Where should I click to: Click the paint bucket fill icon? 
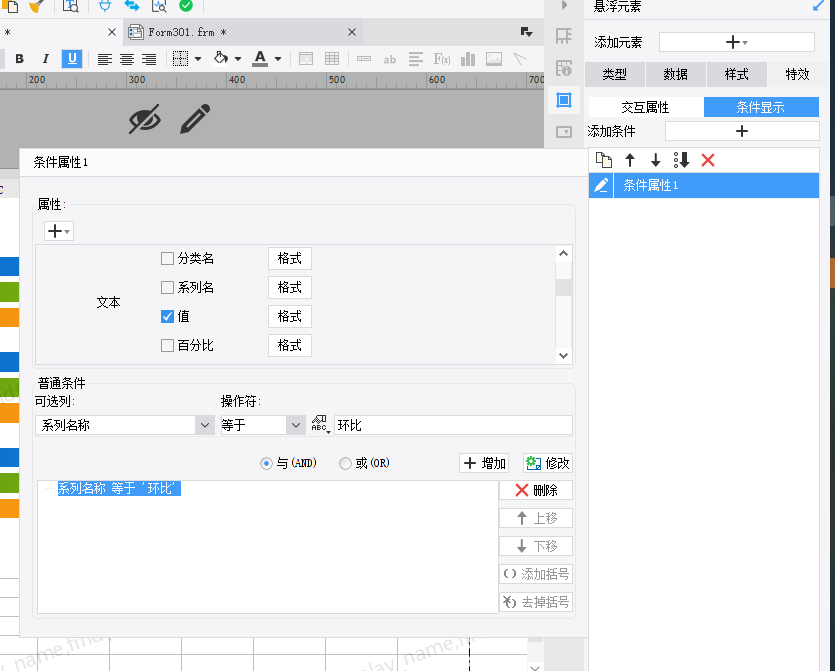[x=220, y=58]
